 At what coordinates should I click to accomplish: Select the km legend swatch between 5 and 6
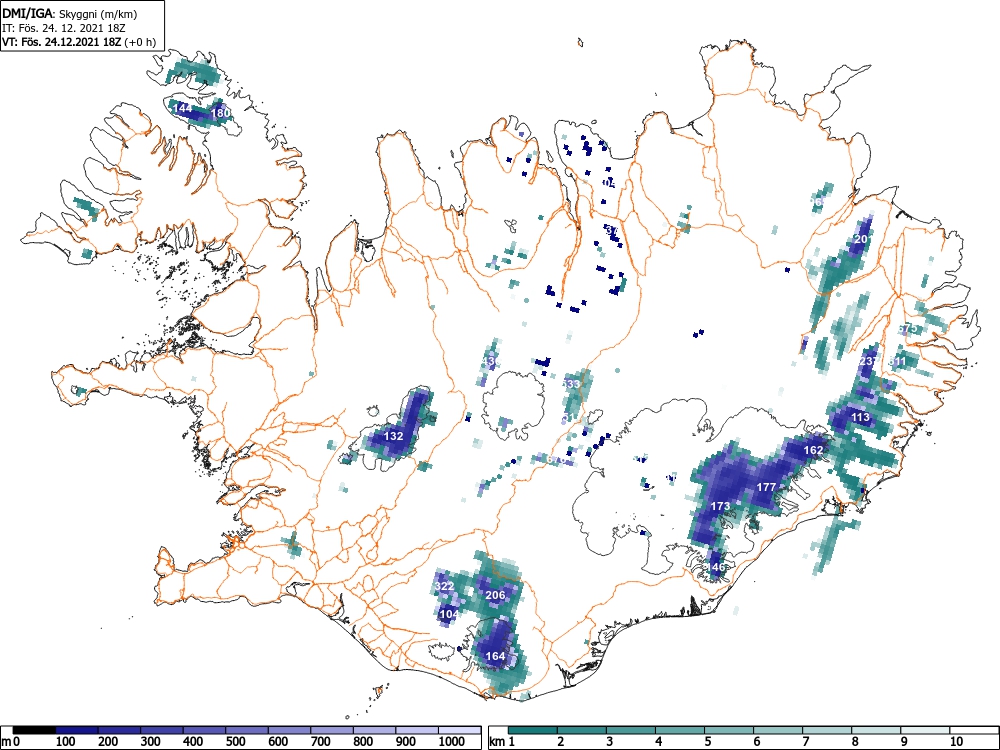[729, 730]
